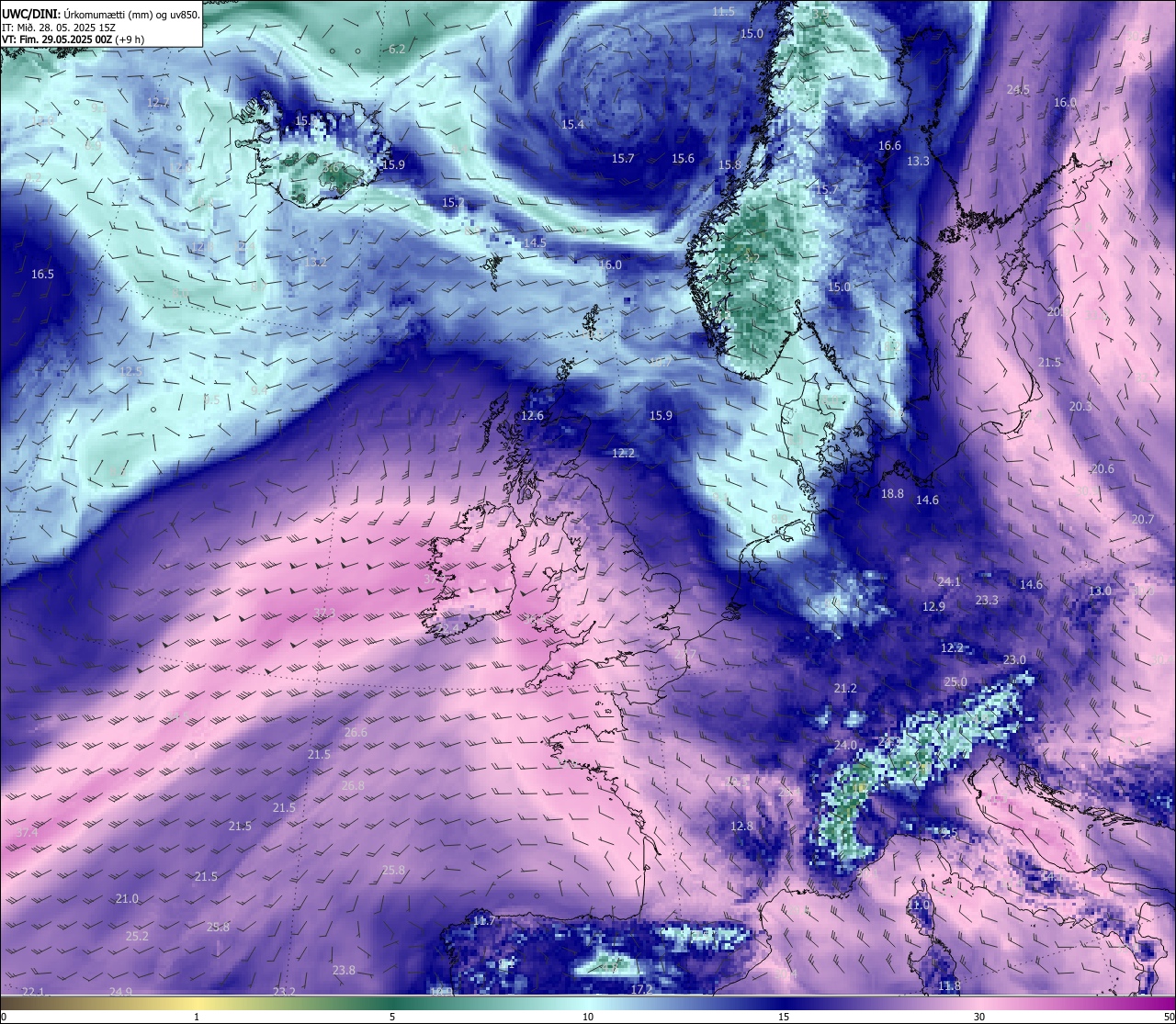Click the 14.5 value label
This screenshot has width=1176, height=1024.
[535, 242]
